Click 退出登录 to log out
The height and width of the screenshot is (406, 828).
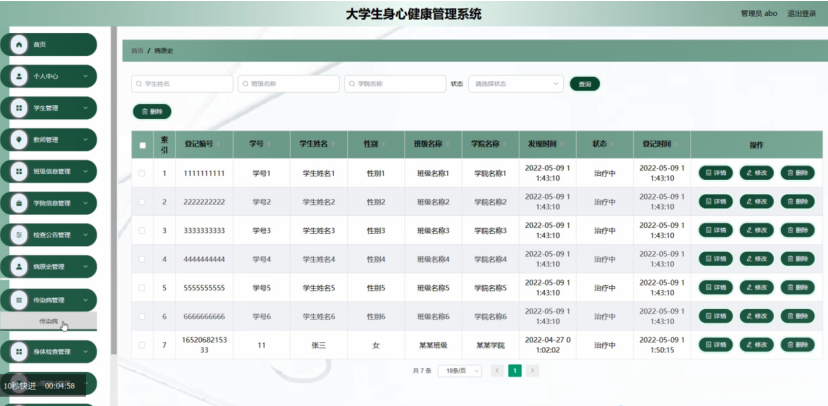pyautogui.click(x=802, y=14)
